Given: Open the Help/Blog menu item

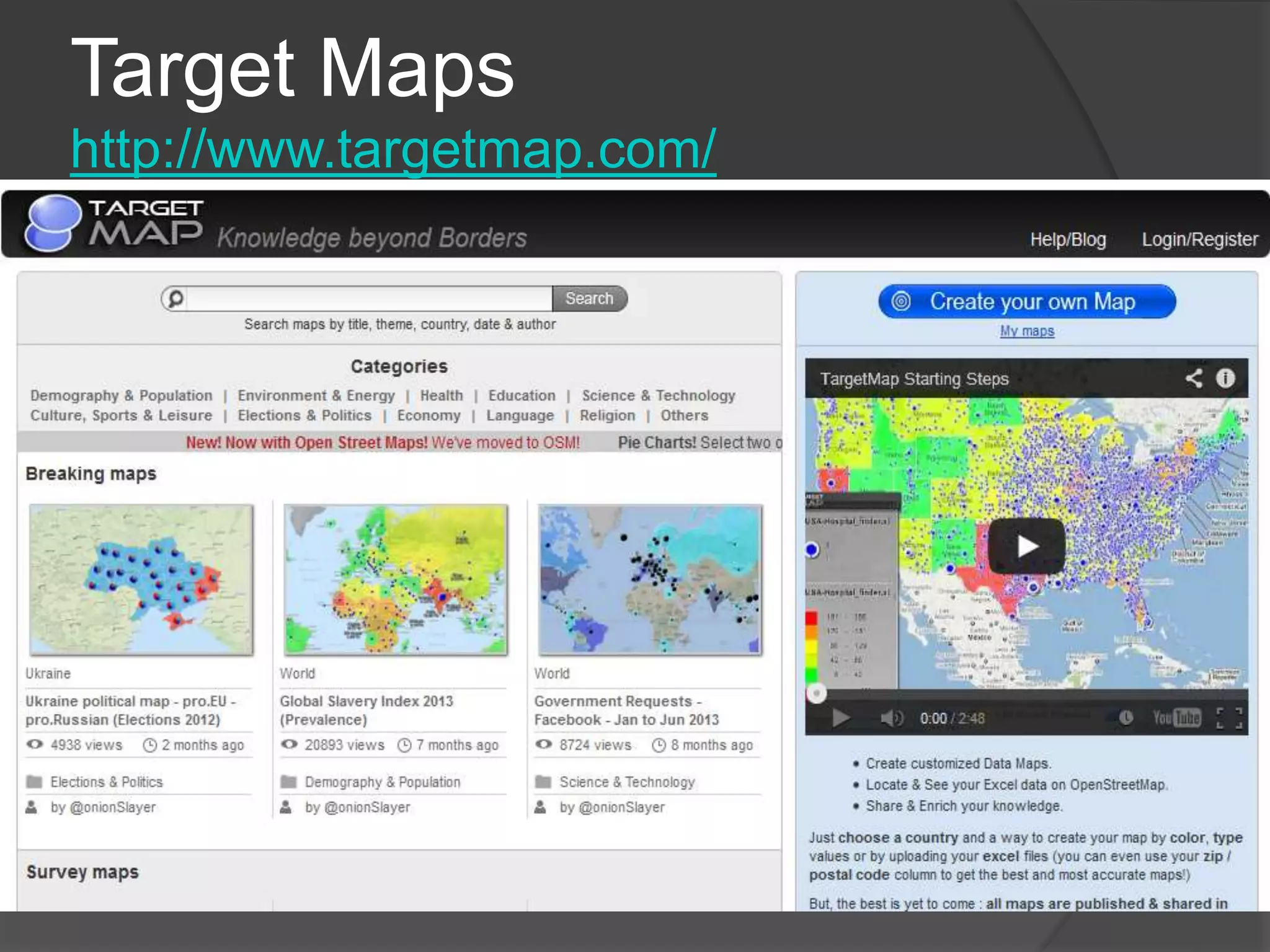Looking at the screenshot, I should [1068, 239].
